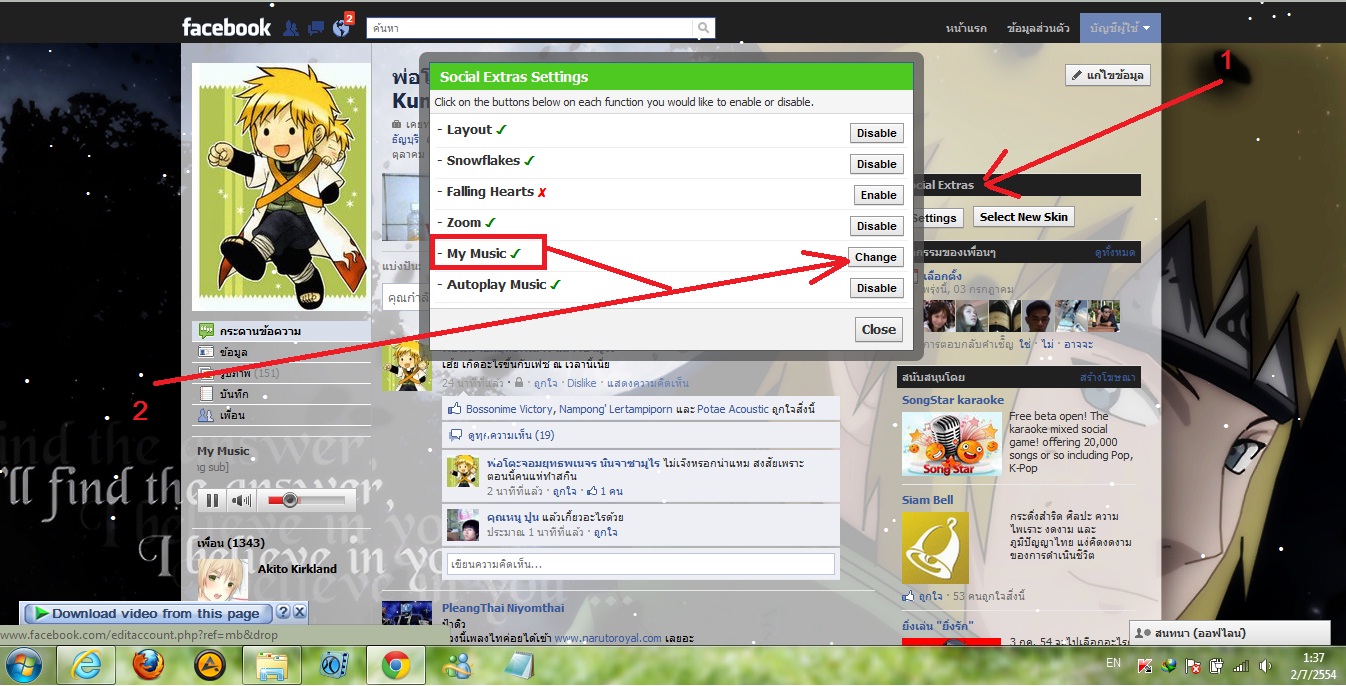Viewport: 1346px width, 686px height.
Task: Open Akito Kirkland friend link
Action: tap(297, 569)
